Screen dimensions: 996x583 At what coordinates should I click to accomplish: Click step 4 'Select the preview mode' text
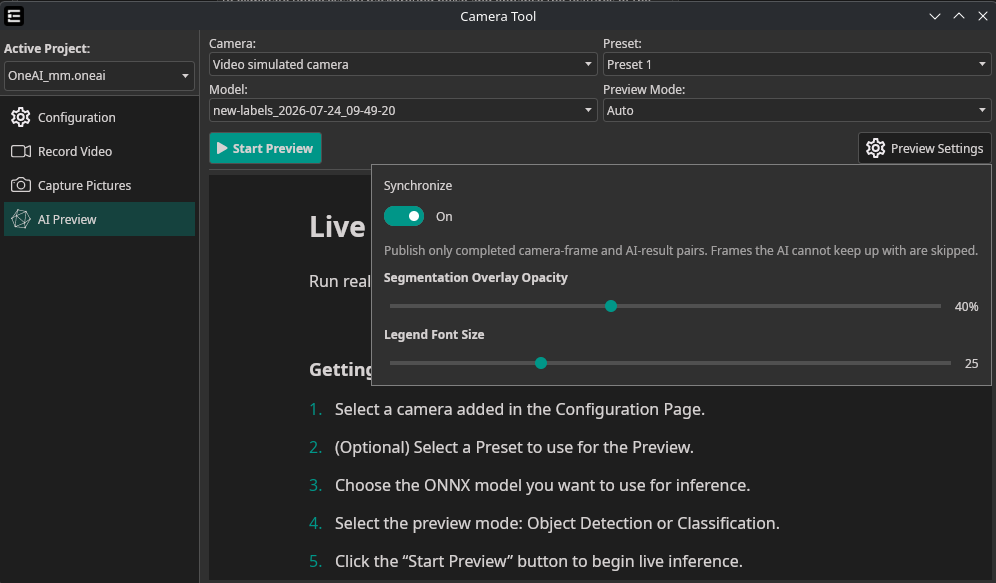point(557,523)
